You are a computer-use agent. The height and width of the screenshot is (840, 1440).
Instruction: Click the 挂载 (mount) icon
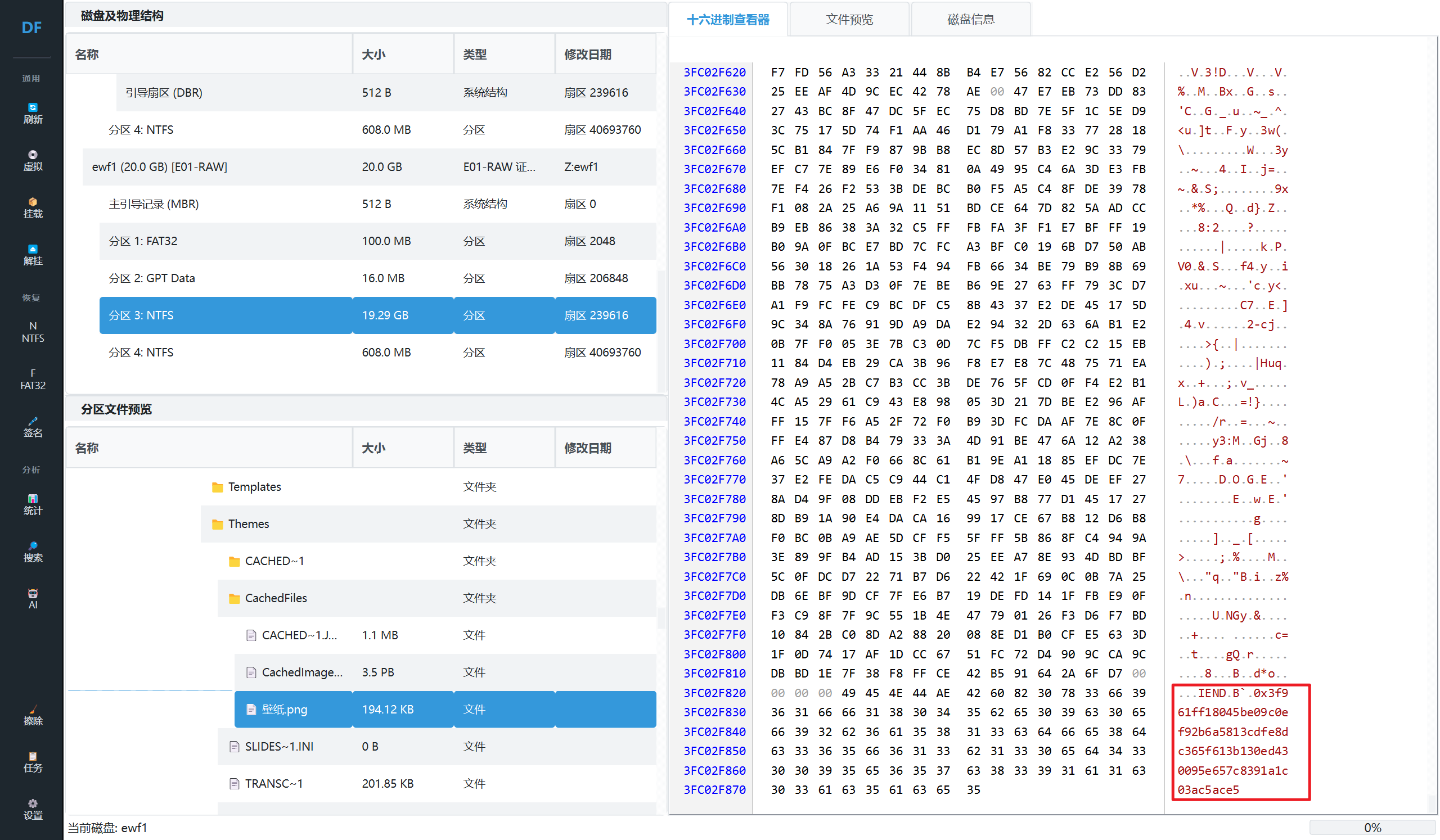(33, 207)
